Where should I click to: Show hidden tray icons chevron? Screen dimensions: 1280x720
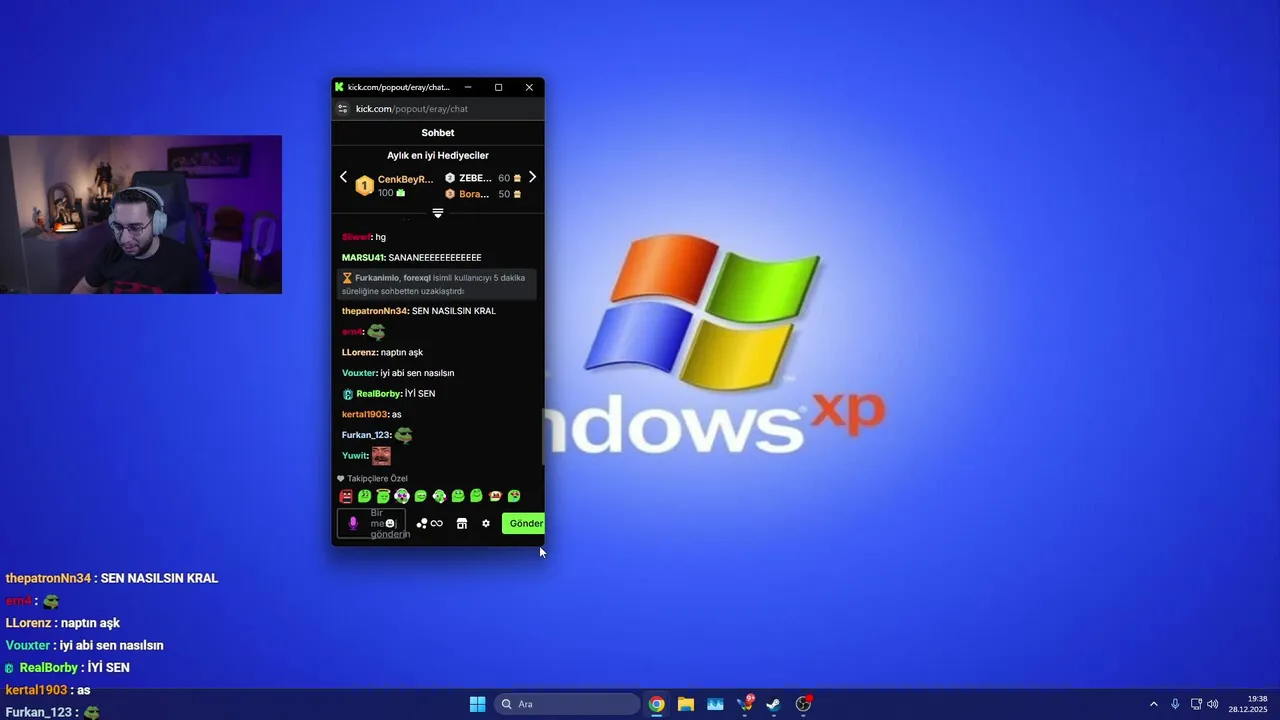click(1153, 704)
